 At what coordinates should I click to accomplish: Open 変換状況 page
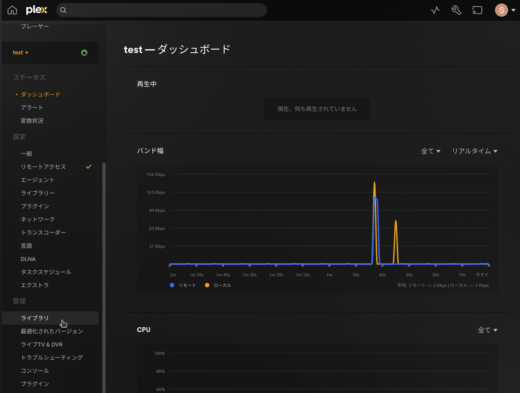click(x=32, y=121)
